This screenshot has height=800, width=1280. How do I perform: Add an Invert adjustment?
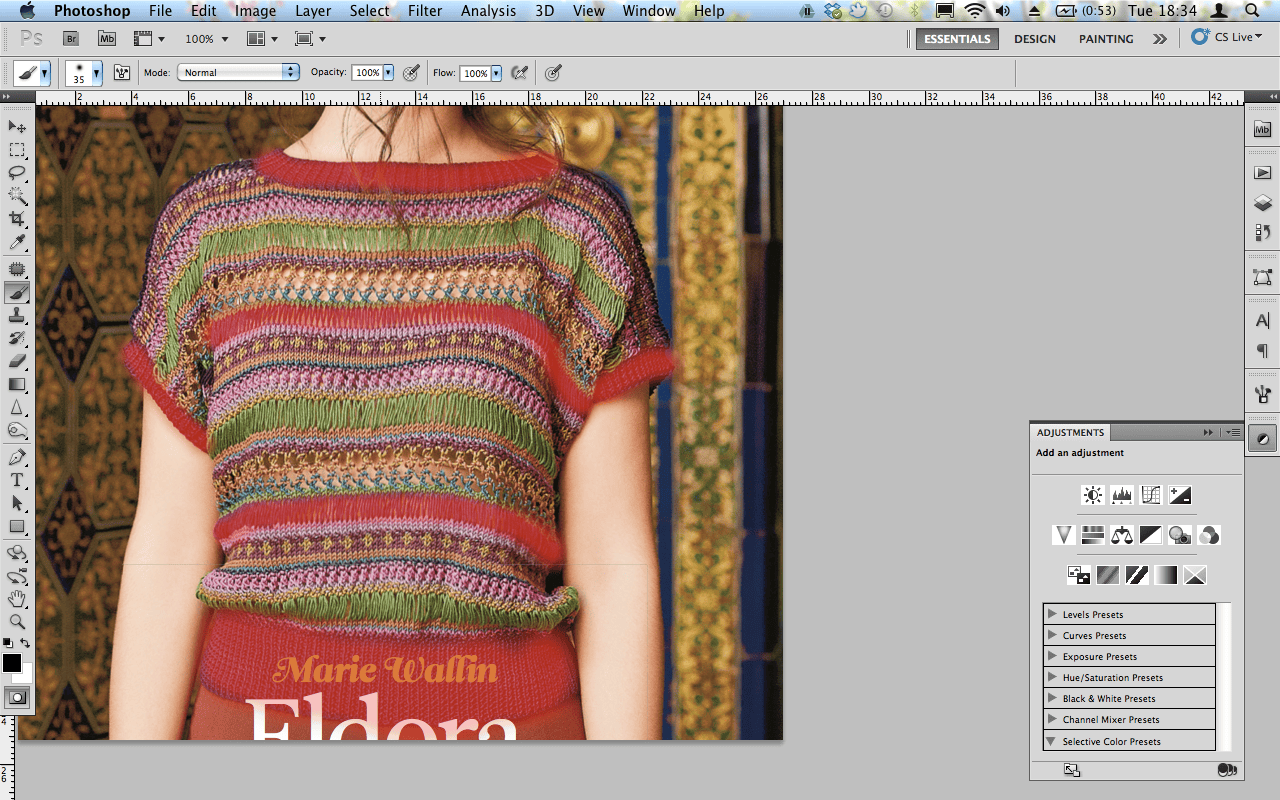coord(1078,575)
